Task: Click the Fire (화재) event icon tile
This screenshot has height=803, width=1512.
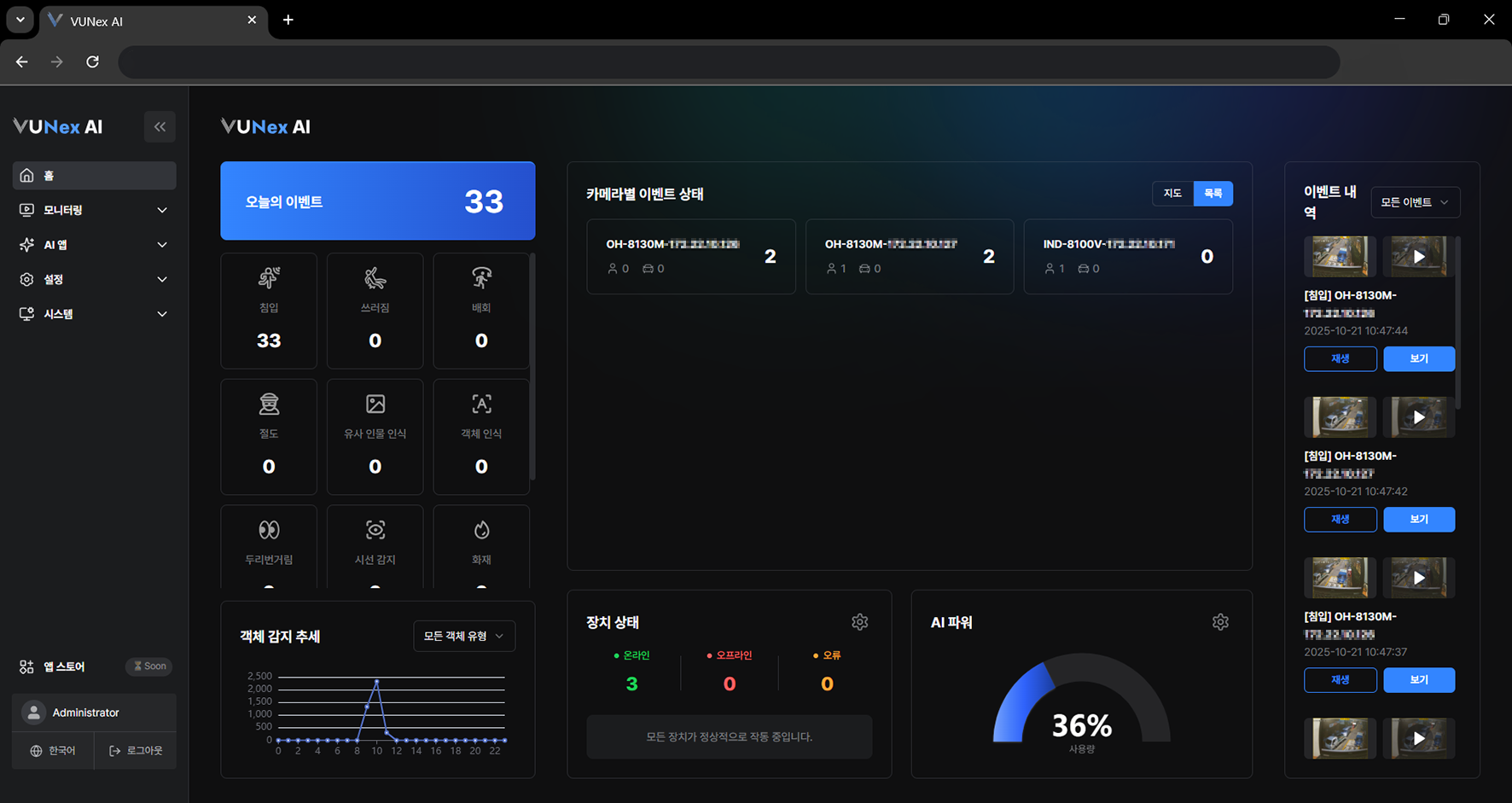Action: [x=481, y=544]
